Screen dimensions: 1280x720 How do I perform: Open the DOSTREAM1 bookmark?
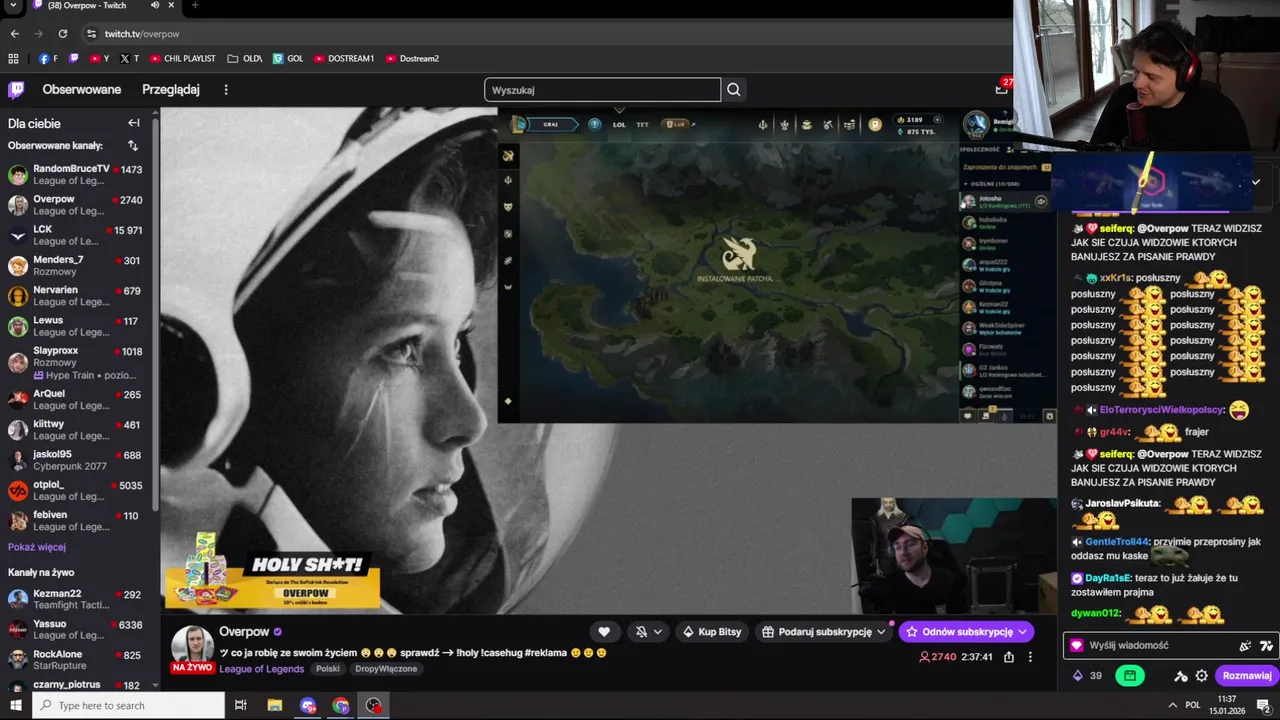pos(344,59)
